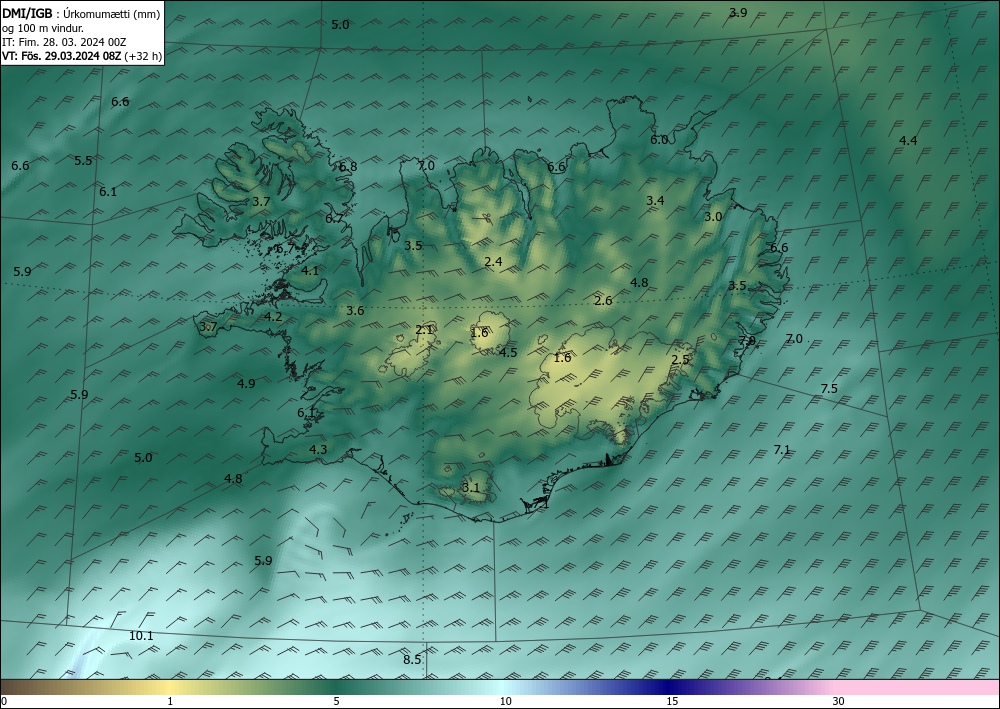This screenshot has width=1000, height=709.
Task: Select the 3.6 value label
Action: (355, 311)
